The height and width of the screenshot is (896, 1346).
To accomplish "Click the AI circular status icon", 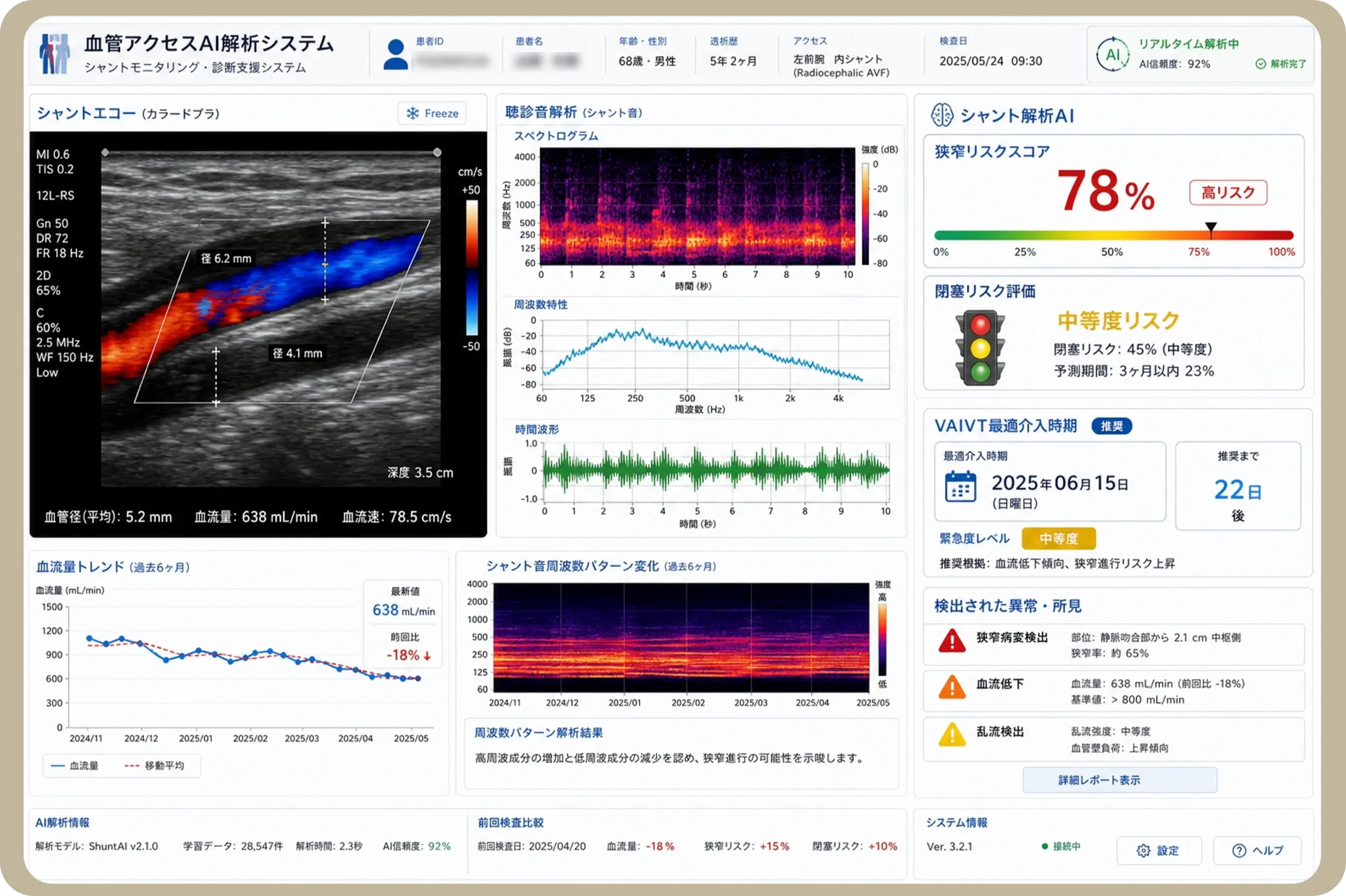I will click(1112, 54).
